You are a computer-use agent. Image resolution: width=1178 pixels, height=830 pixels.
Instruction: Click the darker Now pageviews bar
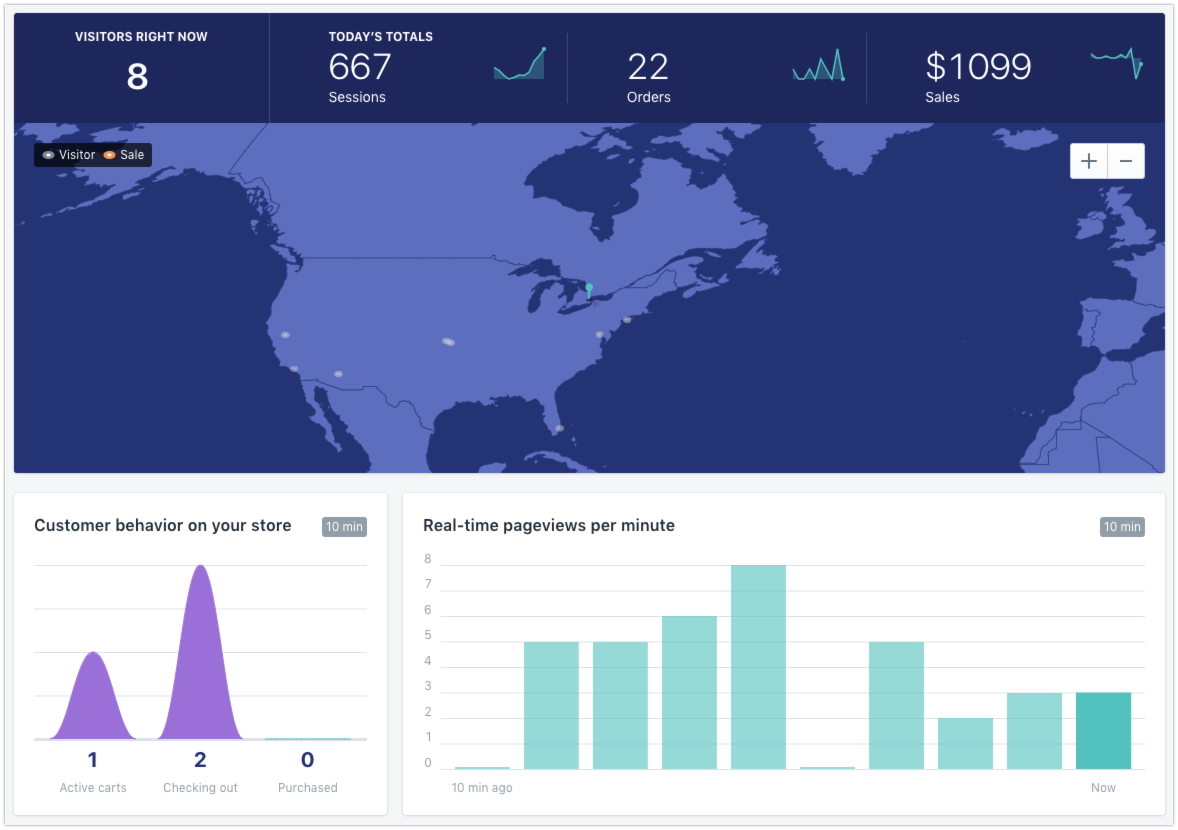point(1103,731)
